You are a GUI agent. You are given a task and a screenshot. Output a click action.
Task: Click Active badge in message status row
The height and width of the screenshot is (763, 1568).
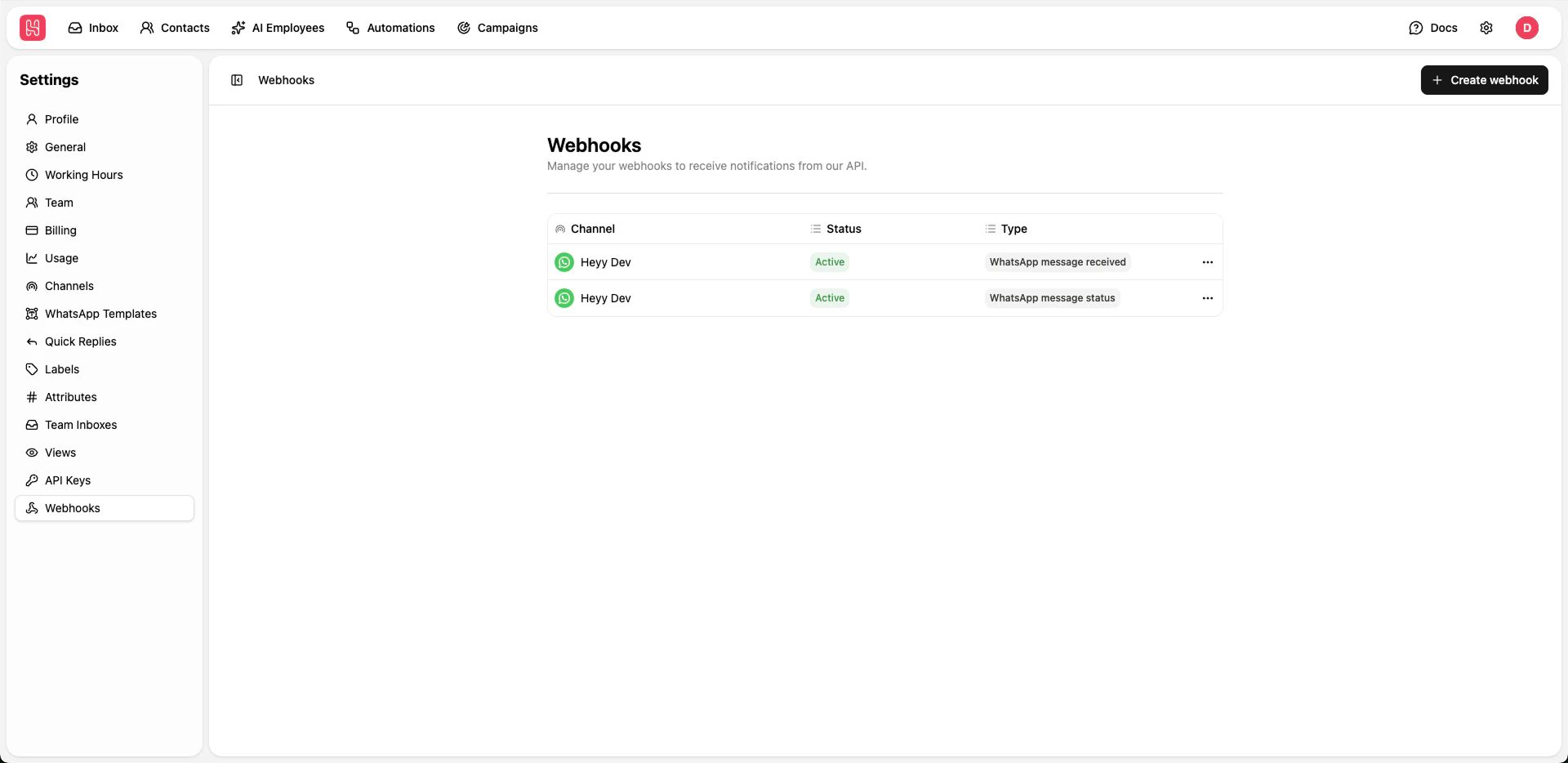(830, 298)
